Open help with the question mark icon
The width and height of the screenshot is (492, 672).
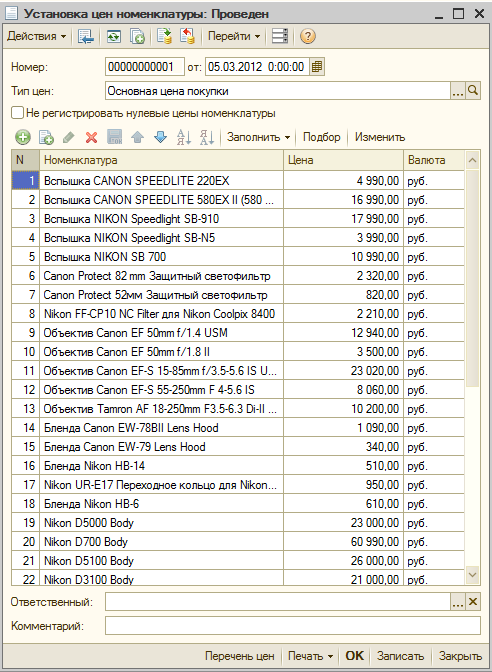(x=308, y=36)
